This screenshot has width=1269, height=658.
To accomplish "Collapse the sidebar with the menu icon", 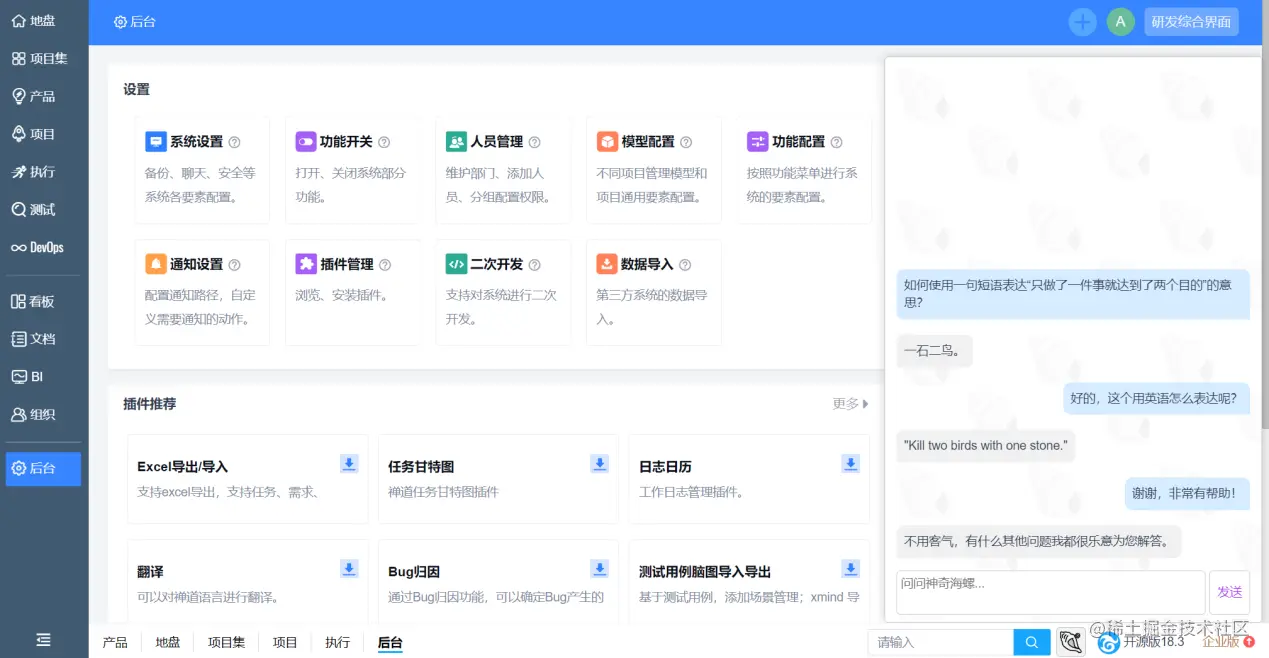I will (x=44, y=640).
